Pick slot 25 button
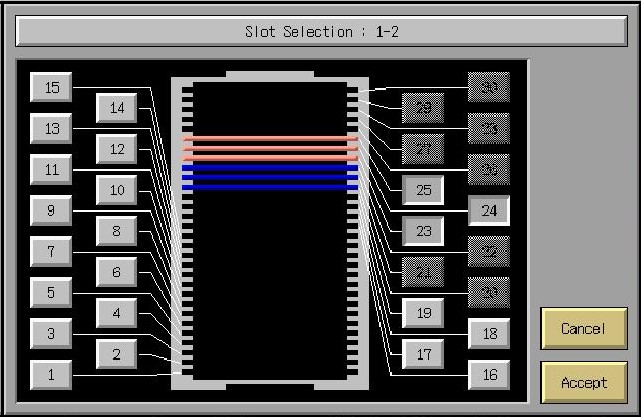The image size is (641, 417). click(423, 189)
